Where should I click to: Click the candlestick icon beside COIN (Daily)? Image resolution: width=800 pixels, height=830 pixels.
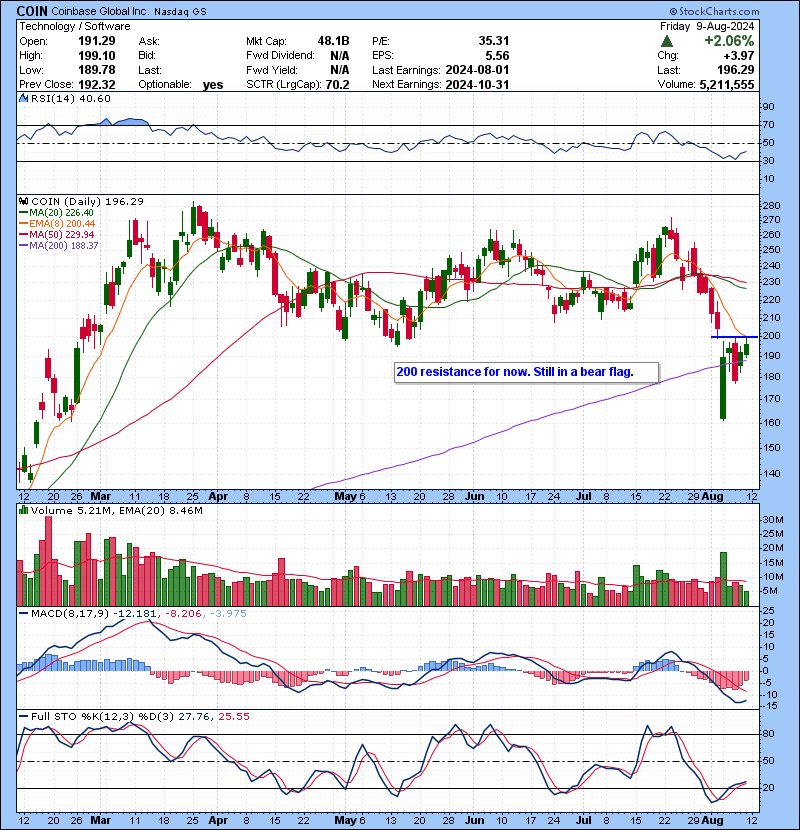point(23,201)
